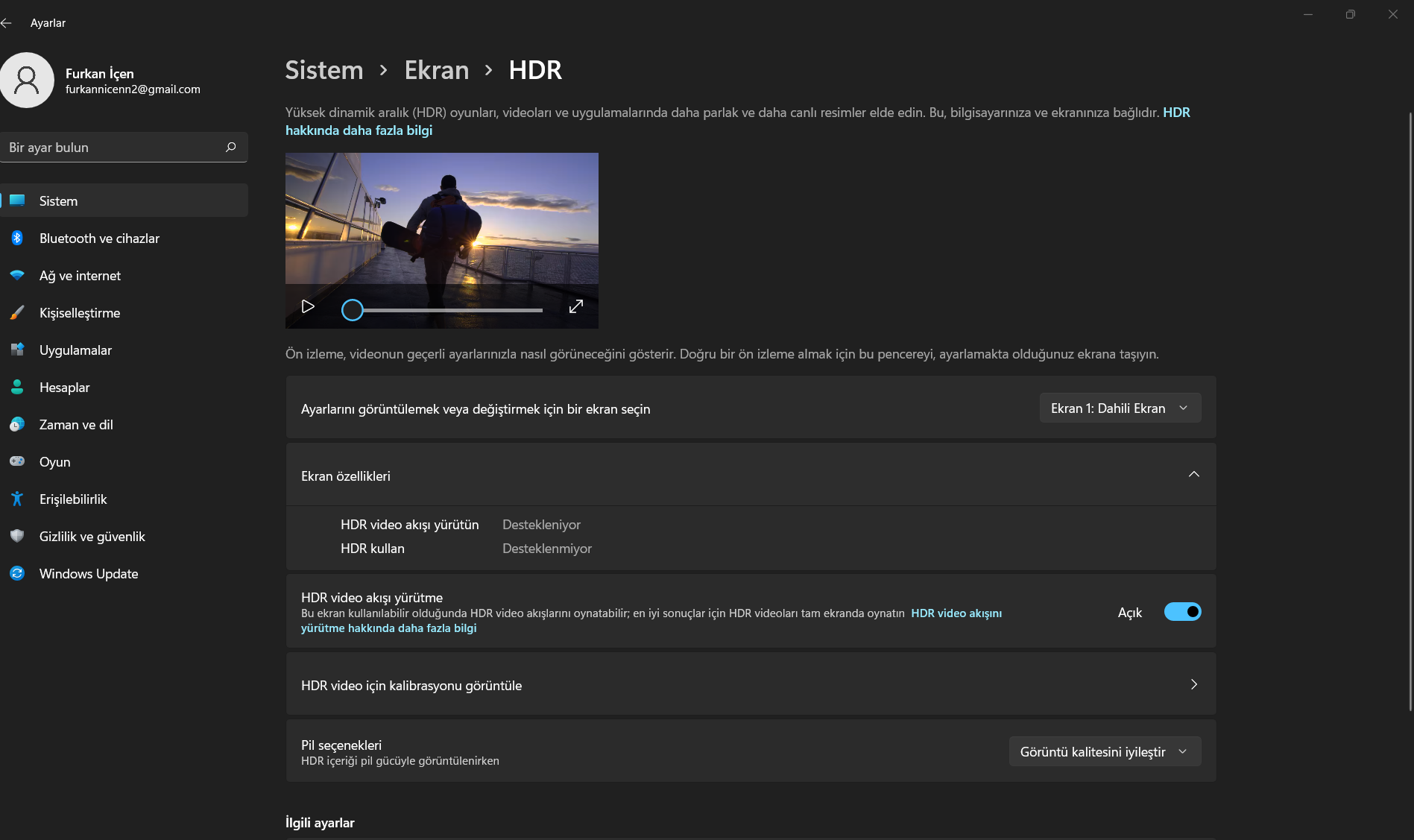Open HDR video için kalibrasyonu görüntüle
This screenshot has height=840, width=1414.
click(751, 684)
